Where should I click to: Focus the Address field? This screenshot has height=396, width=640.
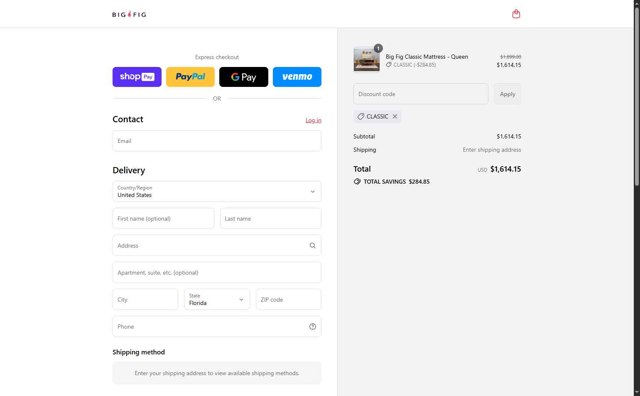coord(217,245)
